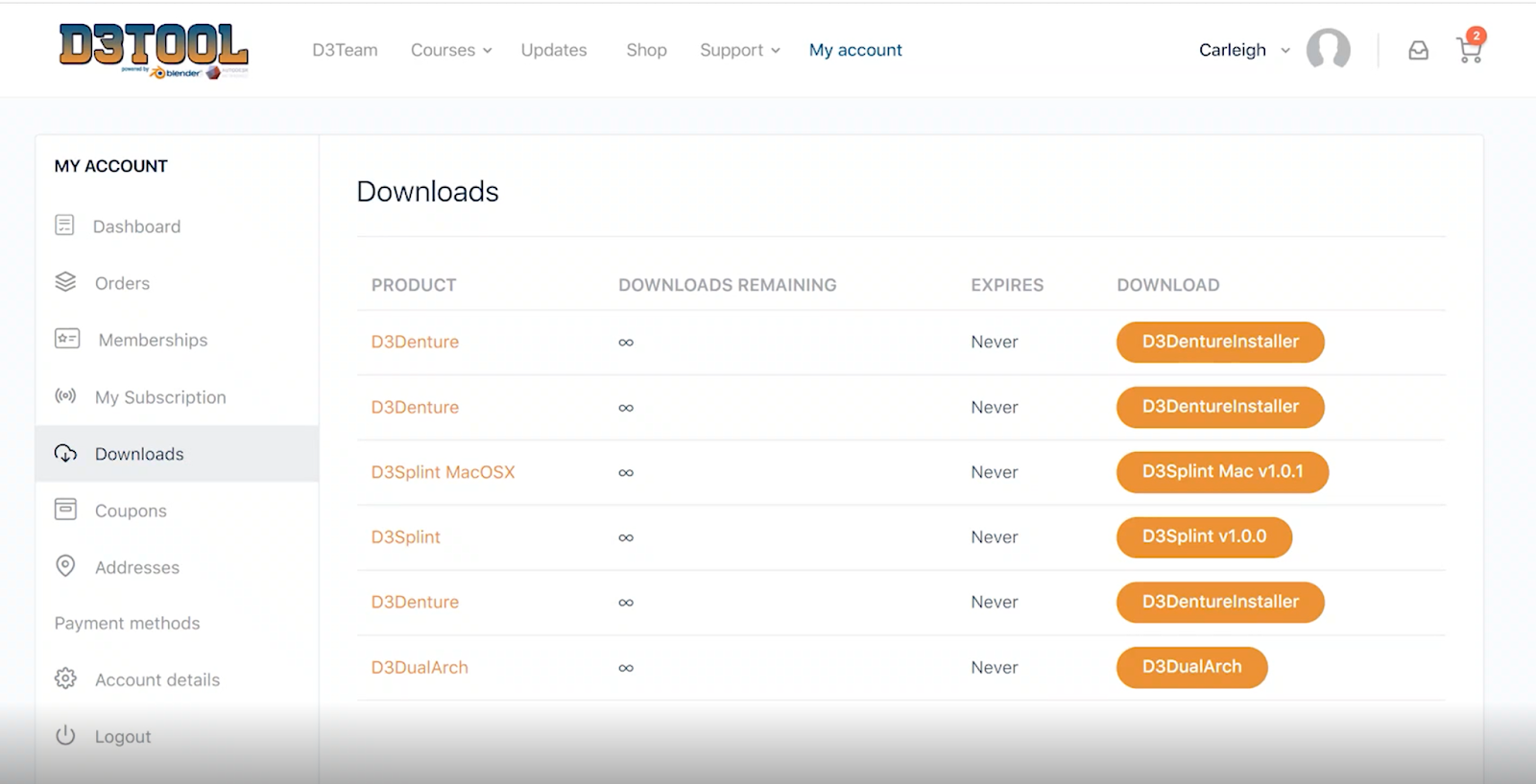Download D3Splint Mac v1.0.1

[x=1222, y=472]
